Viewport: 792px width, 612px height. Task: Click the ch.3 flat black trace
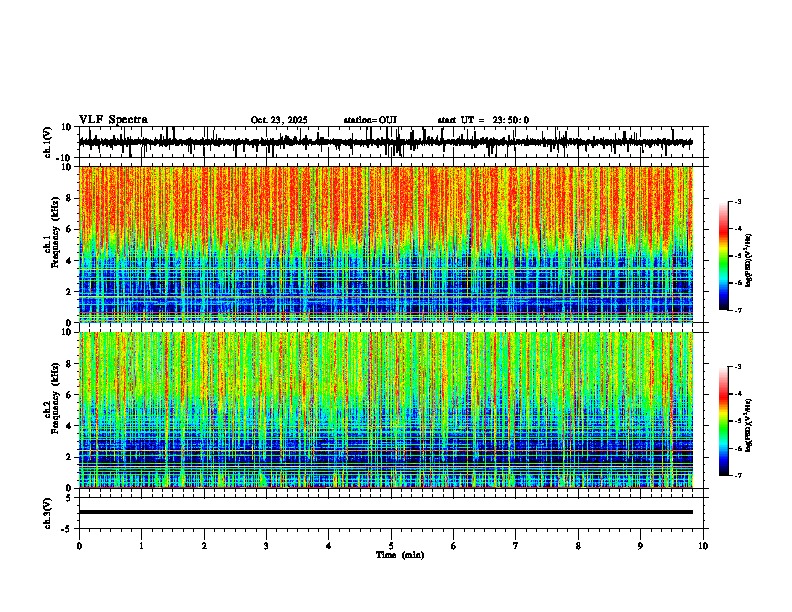tap(385, 512)
